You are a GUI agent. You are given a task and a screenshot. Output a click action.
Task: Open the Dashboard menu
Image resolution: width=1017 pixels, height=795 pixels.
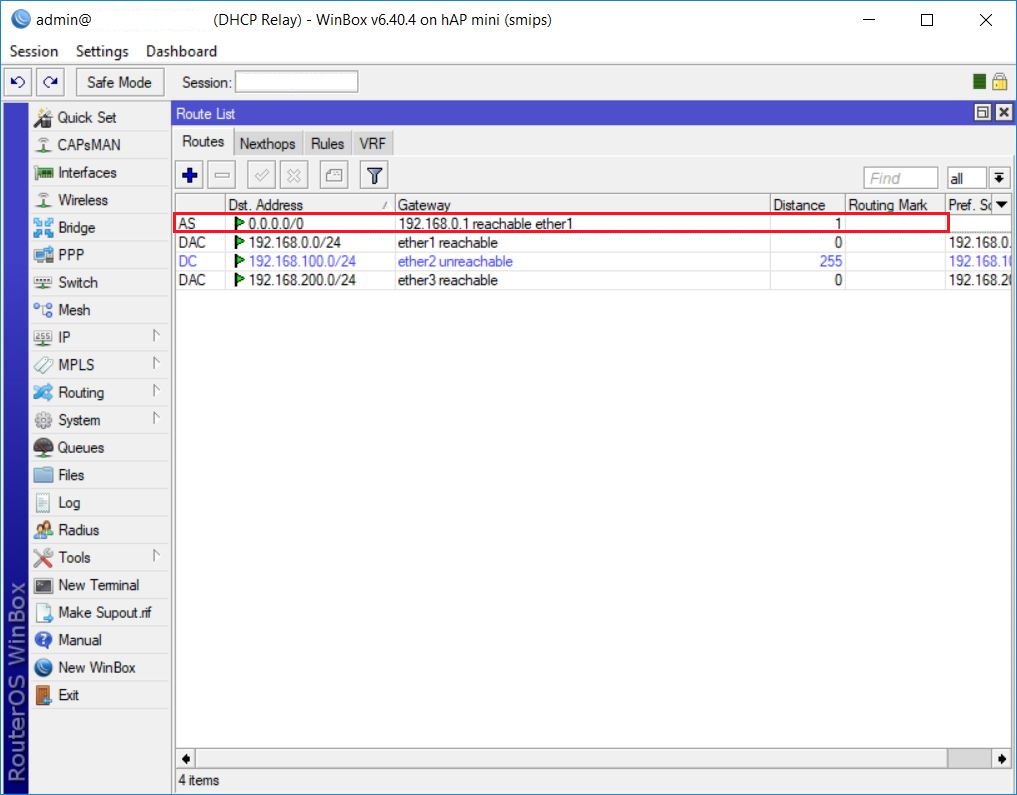pyautogui.click(x=182, y=51)
